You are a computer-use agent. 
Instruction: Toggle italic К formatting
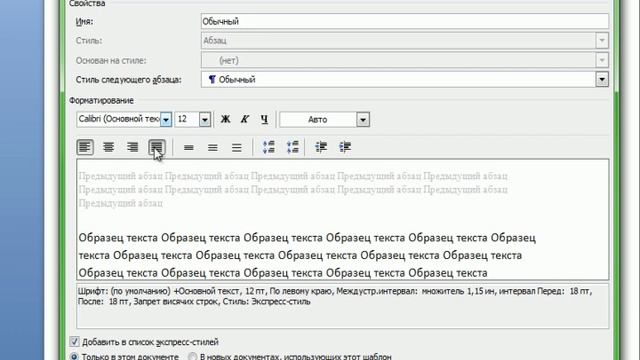pyautogui.click(x=245, y=119)
